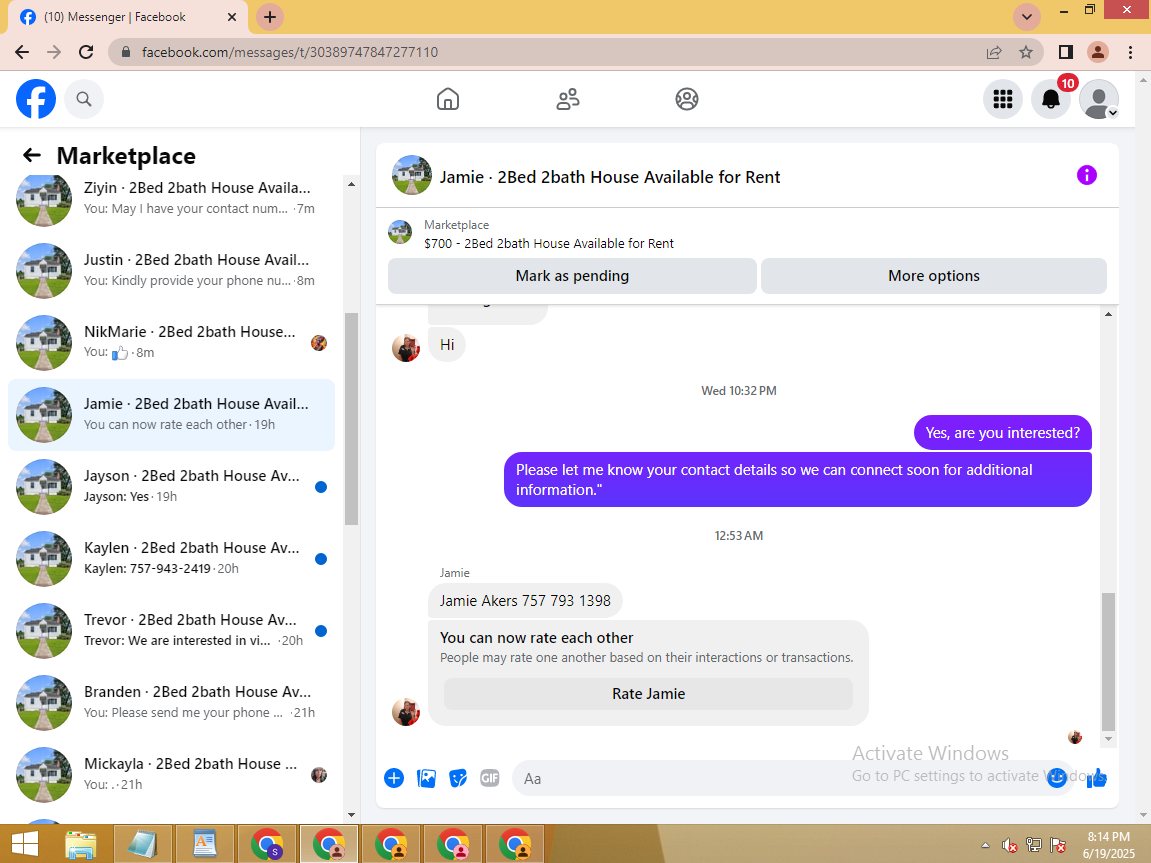Click the Yes, are you interested? message
Screen dimensions: 1151x863
pyautogui.click(x=1003, y=433)
